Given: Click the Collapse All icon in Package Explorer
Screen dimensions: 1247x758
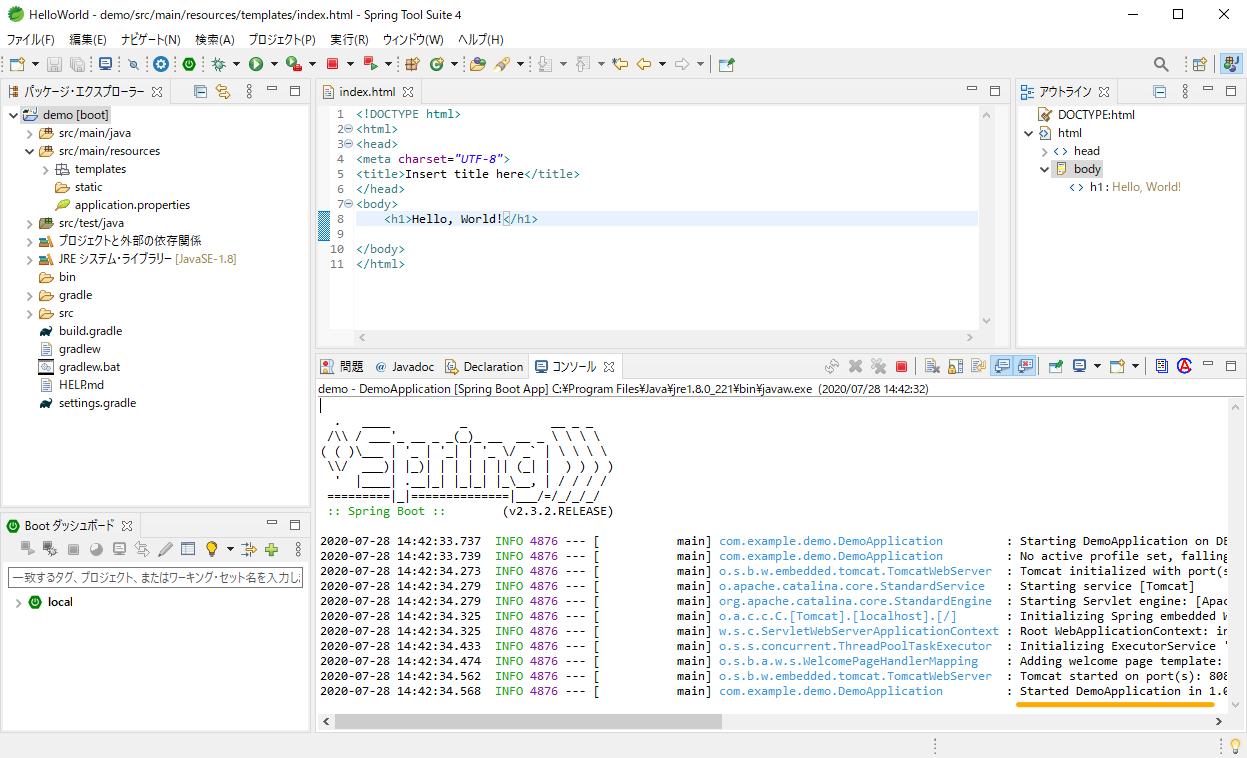Looking at the screenshot, I should point(200,91).
